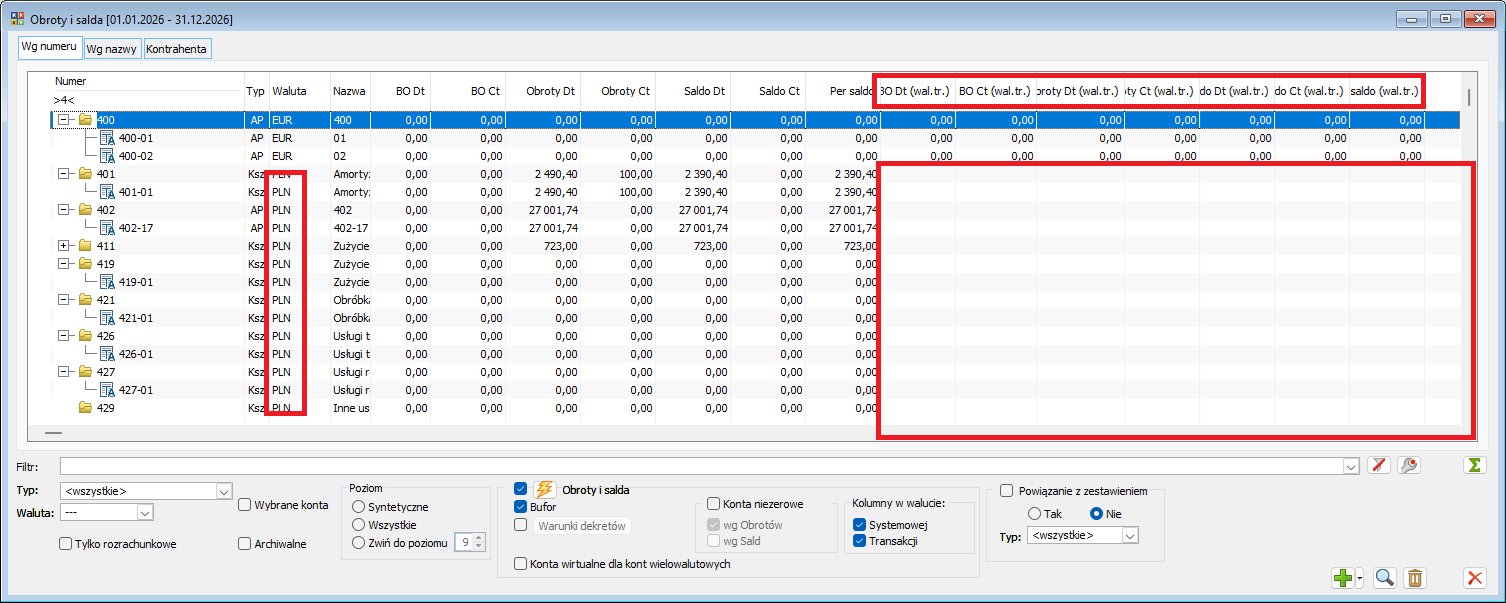Toggle the Bufor checkbox
Viewport: 1506px width, 603px height.
[x=520, y=507]
